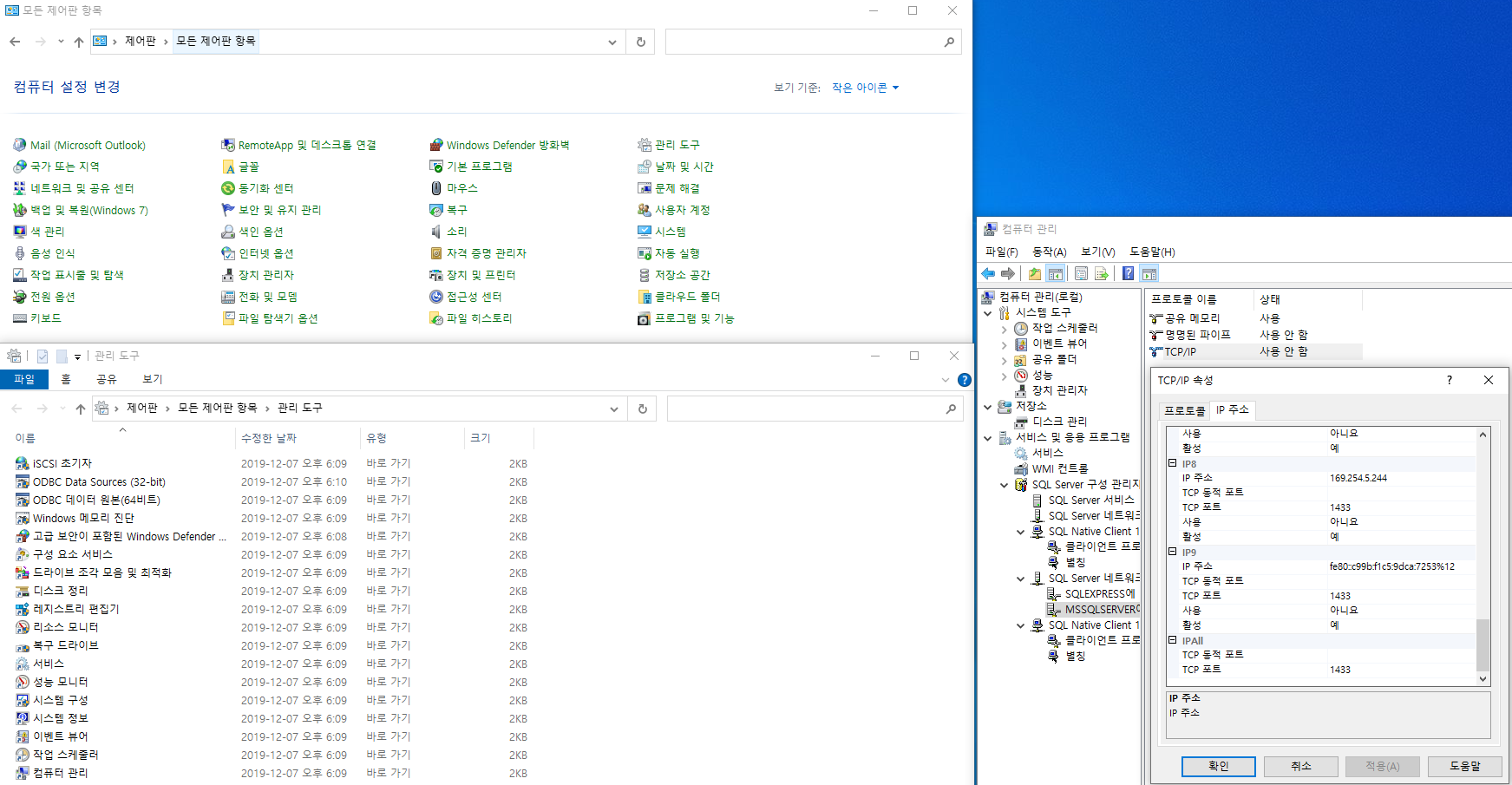Screen dimensions: 1512x785
Task: Click 모든 제어판 항목 breadcrumb in 관리 도구 window
Action: 218,408
